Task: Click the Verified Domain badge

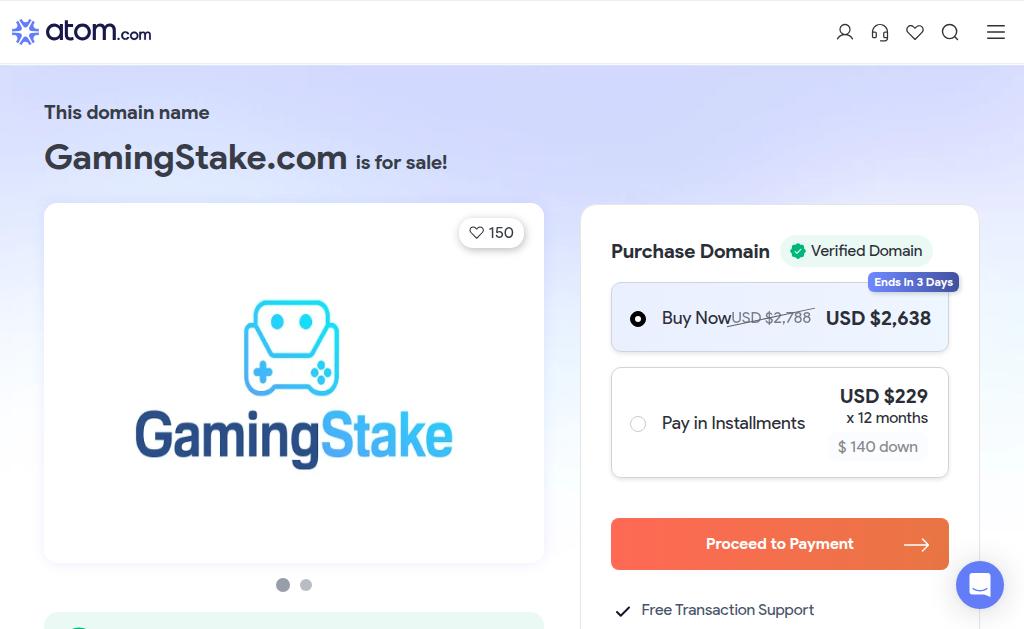Action: coord(856,251)
